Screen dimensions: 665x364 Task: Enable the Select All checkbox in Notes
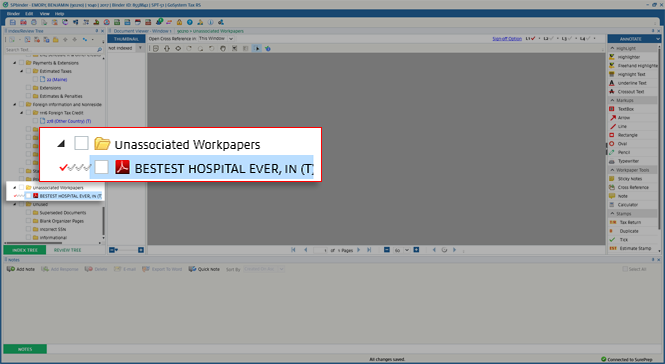[x=625, y=269]
